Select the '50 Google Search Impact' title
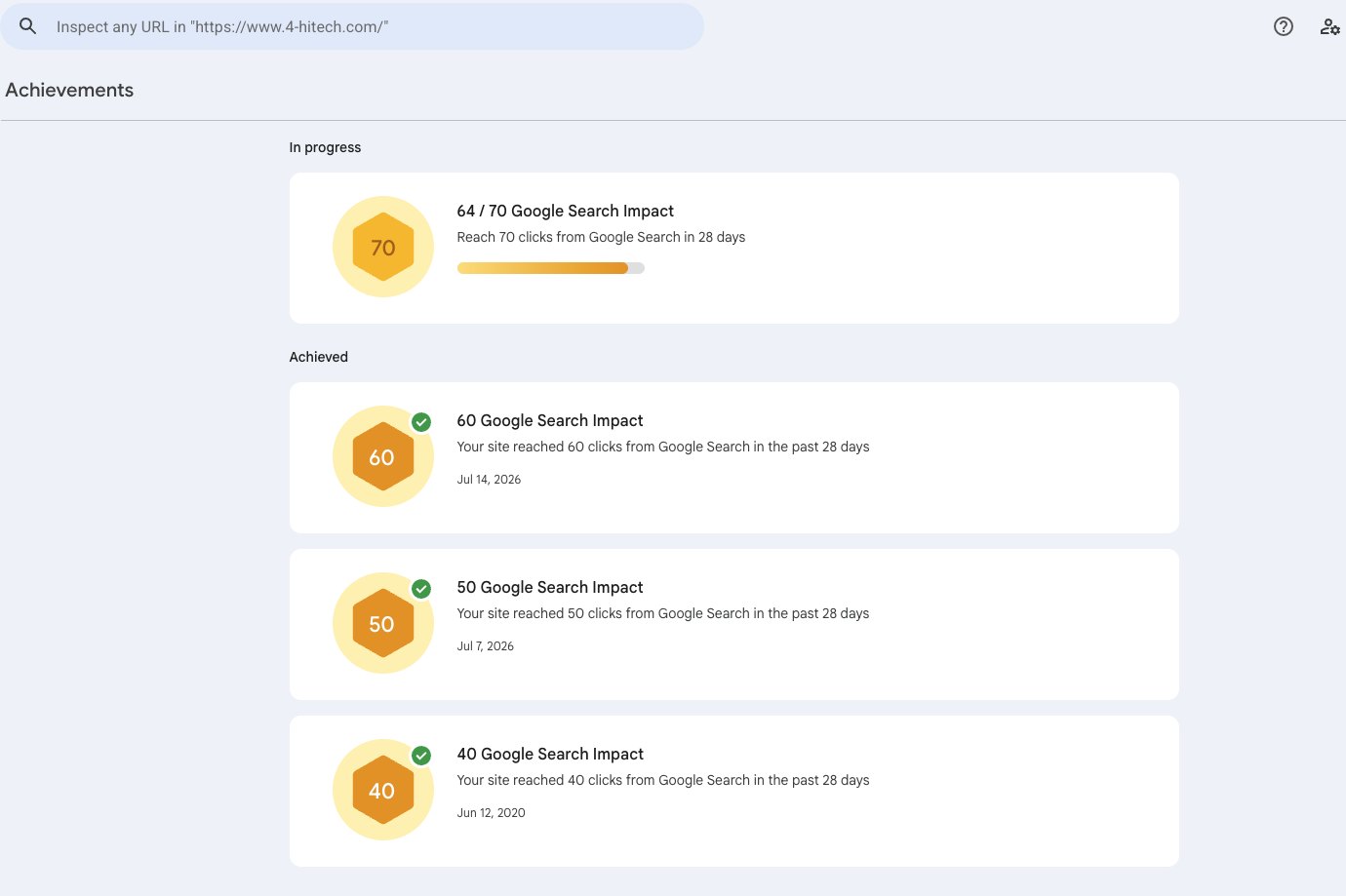 click(x=550, y=587)
